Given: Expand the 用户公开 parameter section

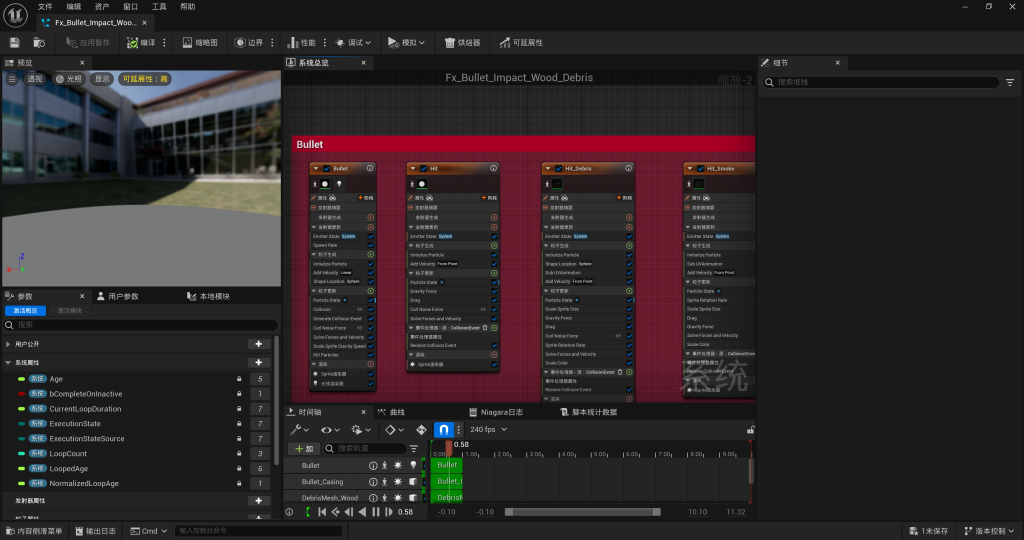Looking at the screenshot, I should coord(9,344).
